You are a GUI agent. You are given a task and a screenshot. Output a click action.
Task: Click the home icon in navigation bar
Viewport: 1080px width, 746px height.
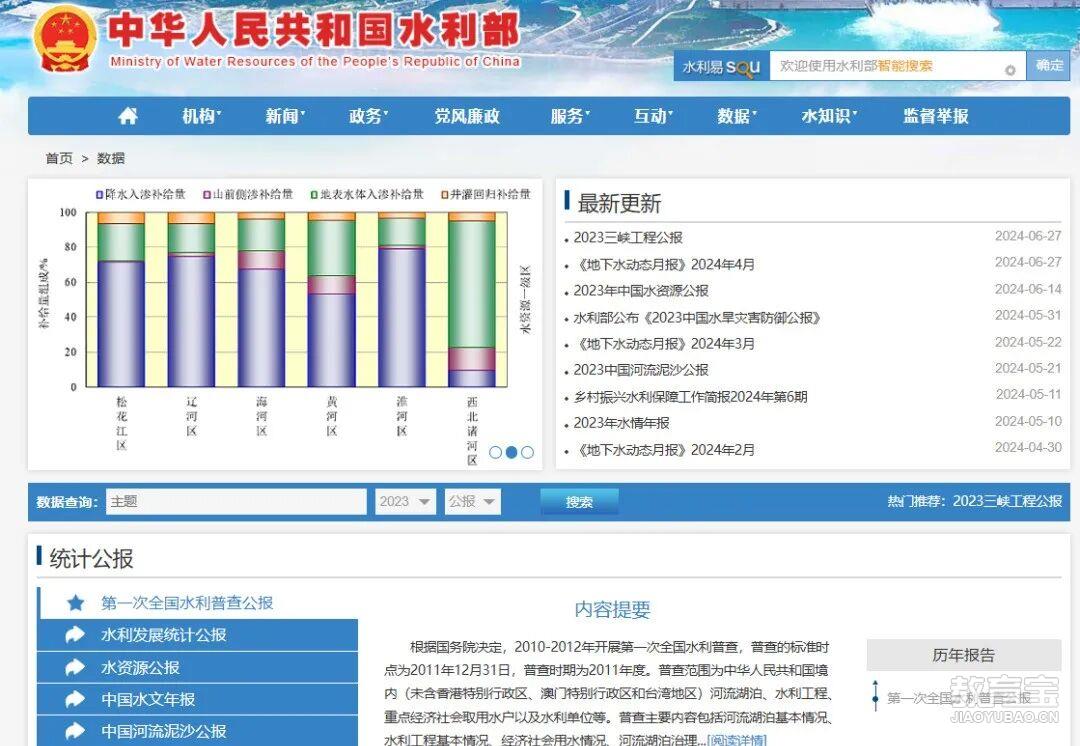(127, 115)
